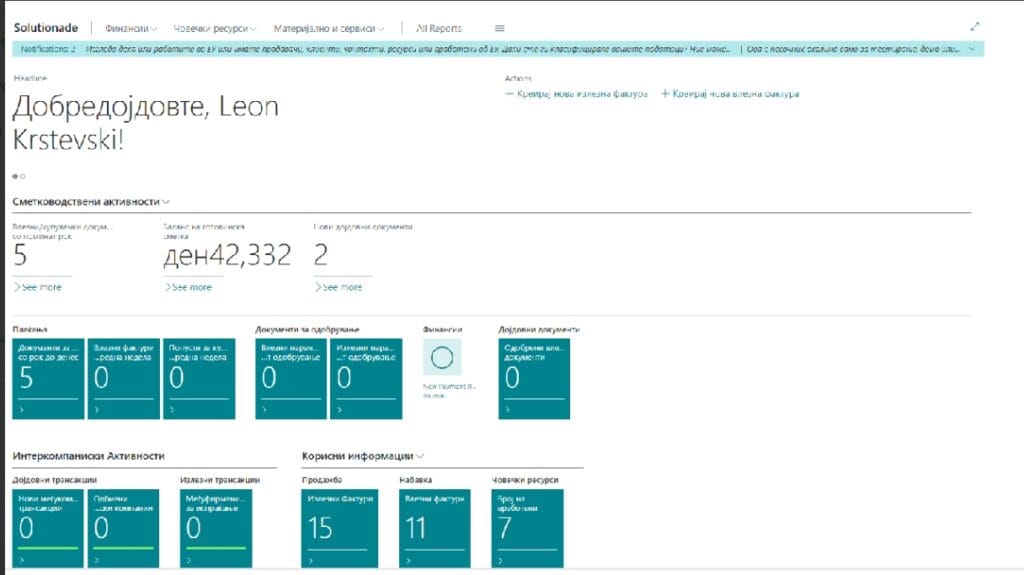Click See more under the value 5

point(38,288)
